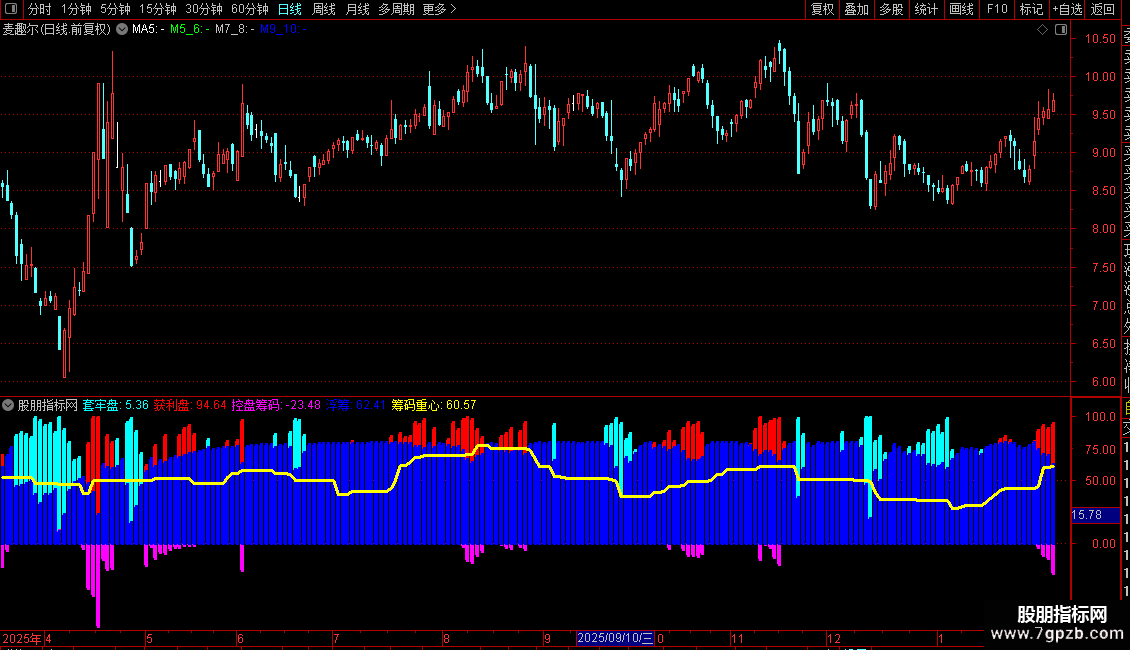Open the 标记 marker tool
The image size is (1130, 650).
[1031, 9]
